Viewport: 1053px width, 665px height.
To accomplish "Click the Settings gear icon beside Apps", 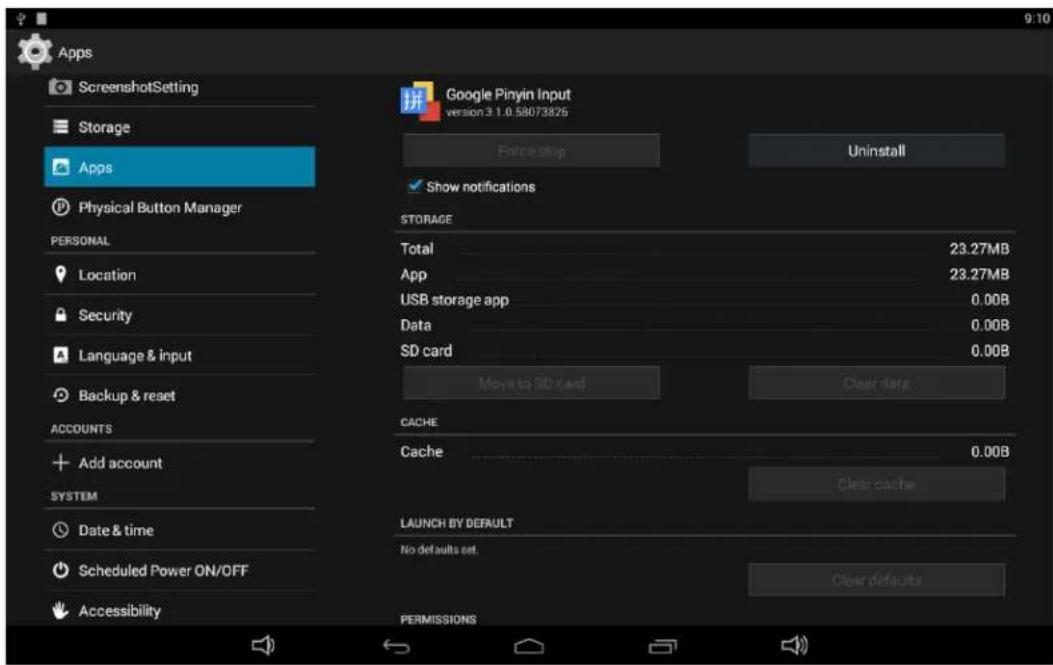I will 34,52.
